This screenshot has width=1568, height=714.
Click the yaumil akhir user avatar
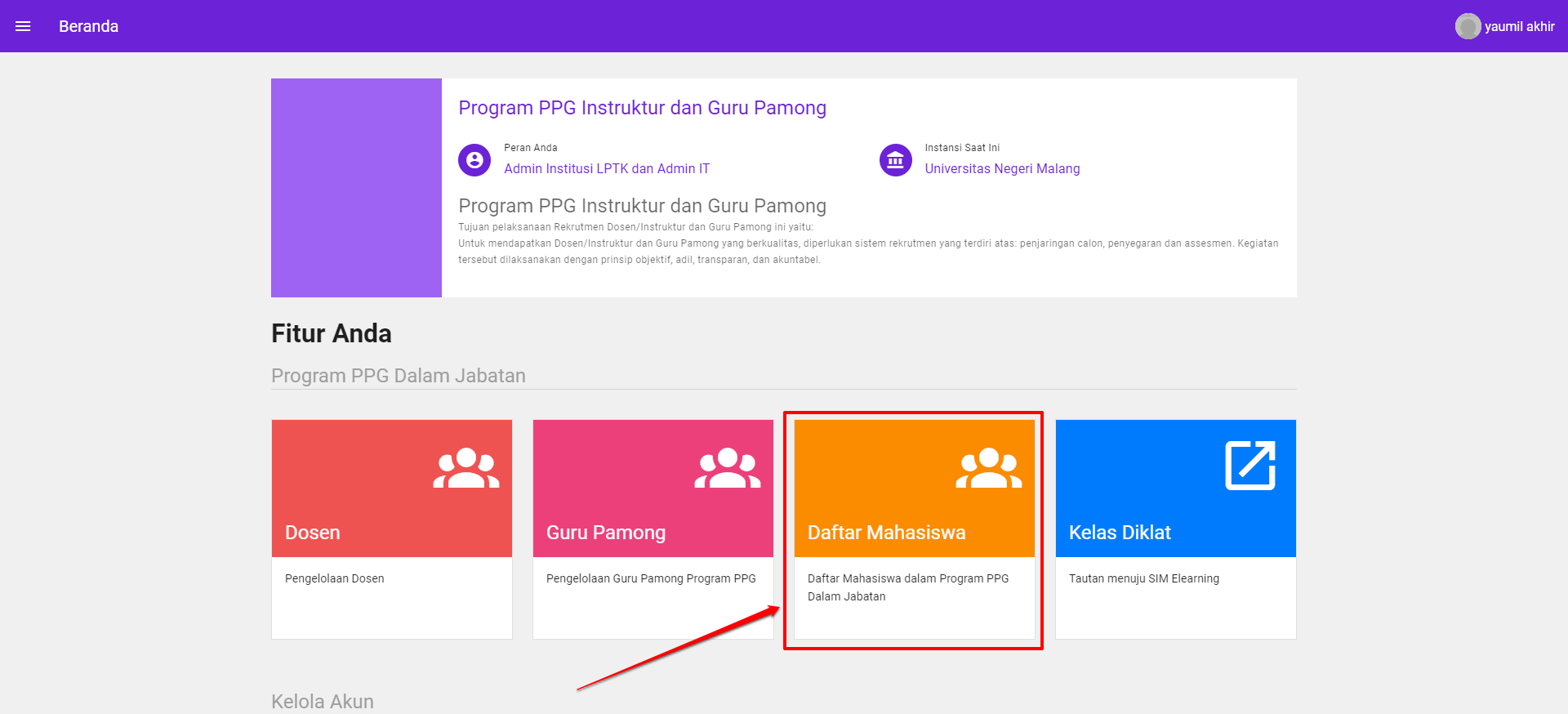1468,26
